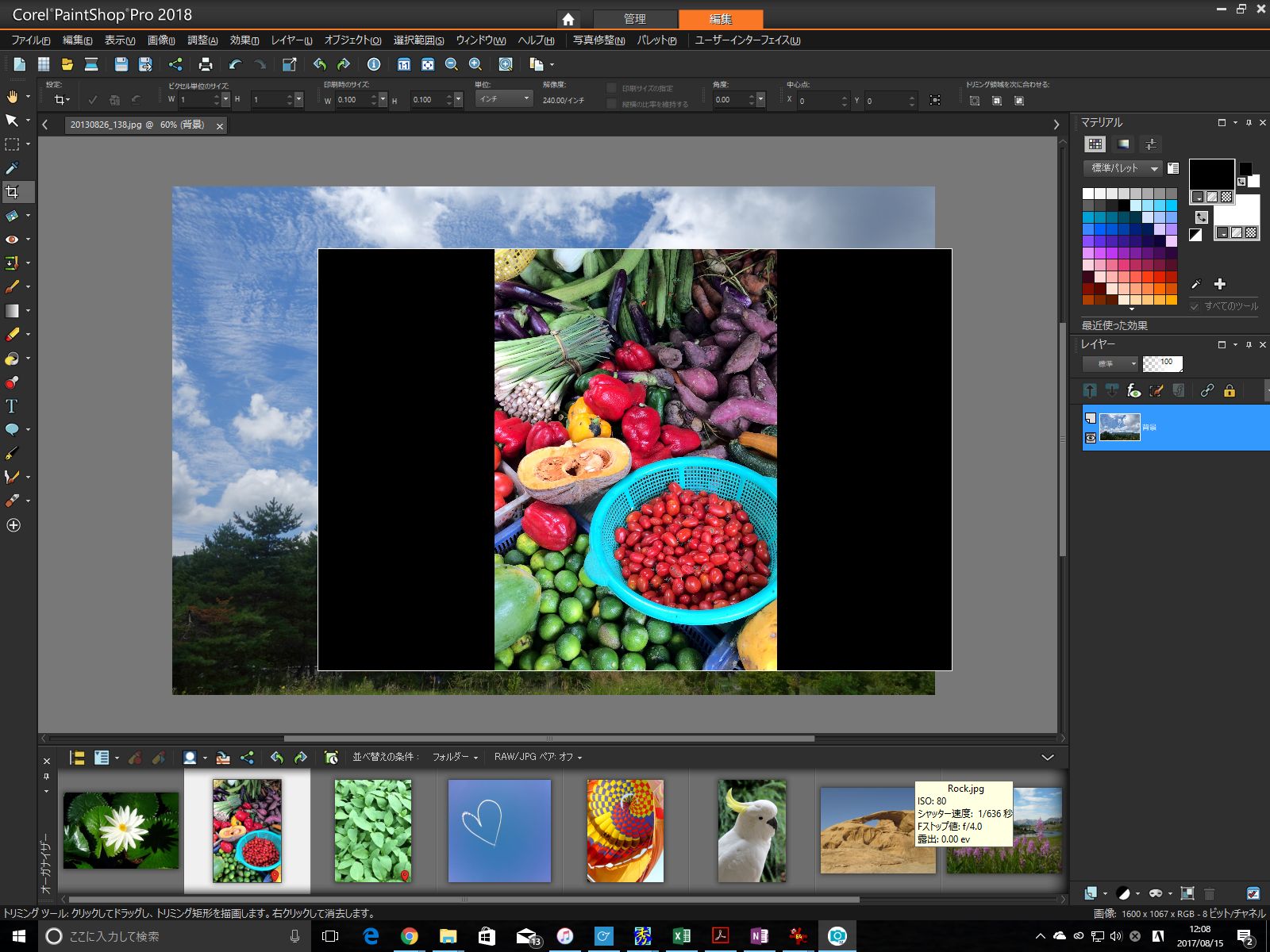
Task: Toggle the すべてのツール checkbox
Action: tap(1195, 306)
